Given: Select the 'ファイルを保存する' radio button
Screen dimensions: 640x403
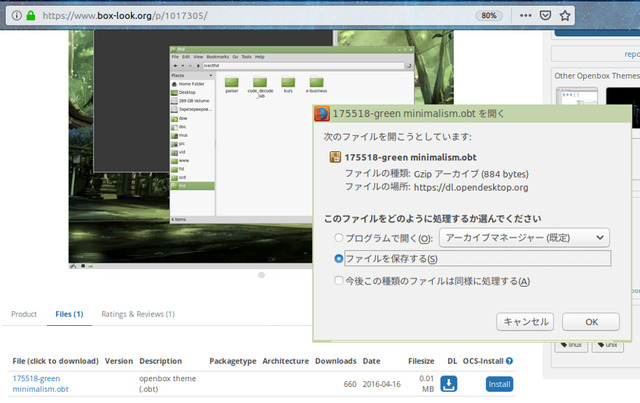Looking at the screenshot, I should pos(338,258).
